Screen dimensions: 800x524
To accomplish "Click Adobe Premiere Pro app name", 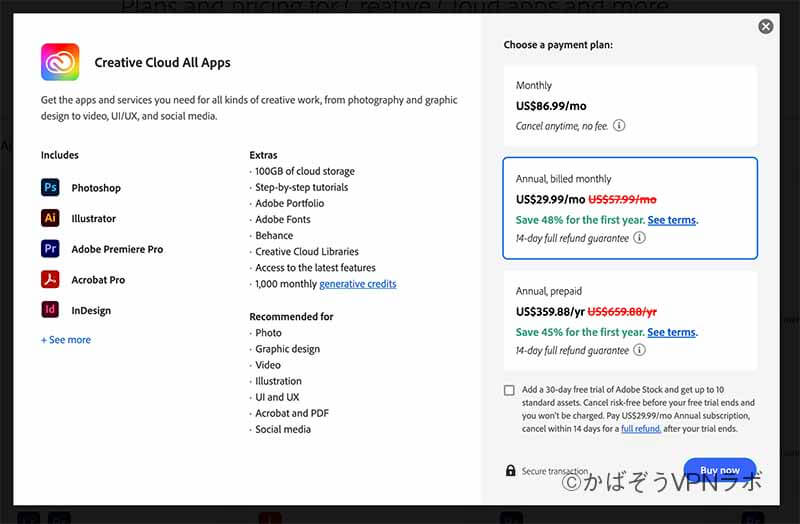I will (117, 249).
